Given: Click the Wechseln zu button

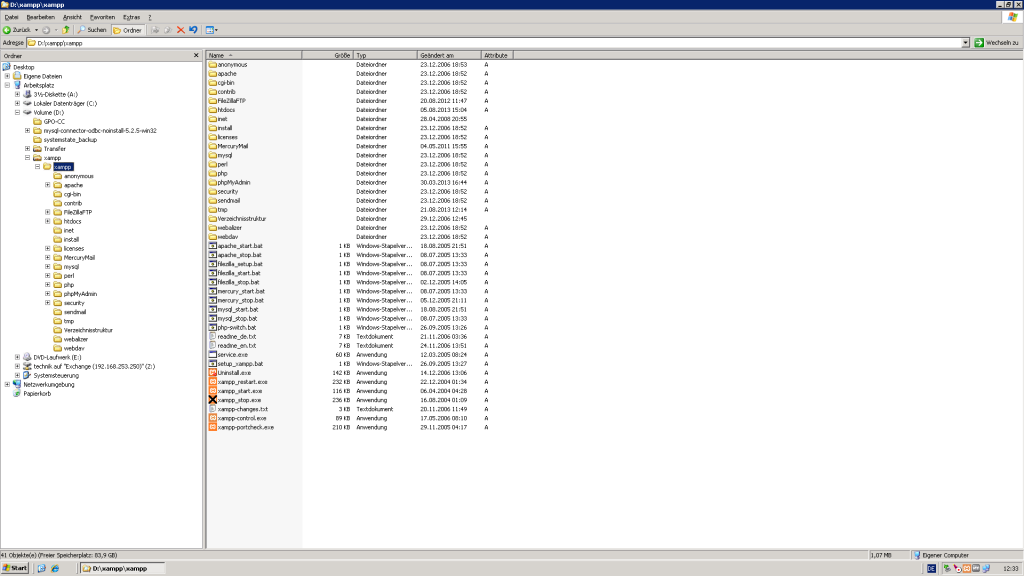Looking at the screenshot, I should click(x=997, y=43).
